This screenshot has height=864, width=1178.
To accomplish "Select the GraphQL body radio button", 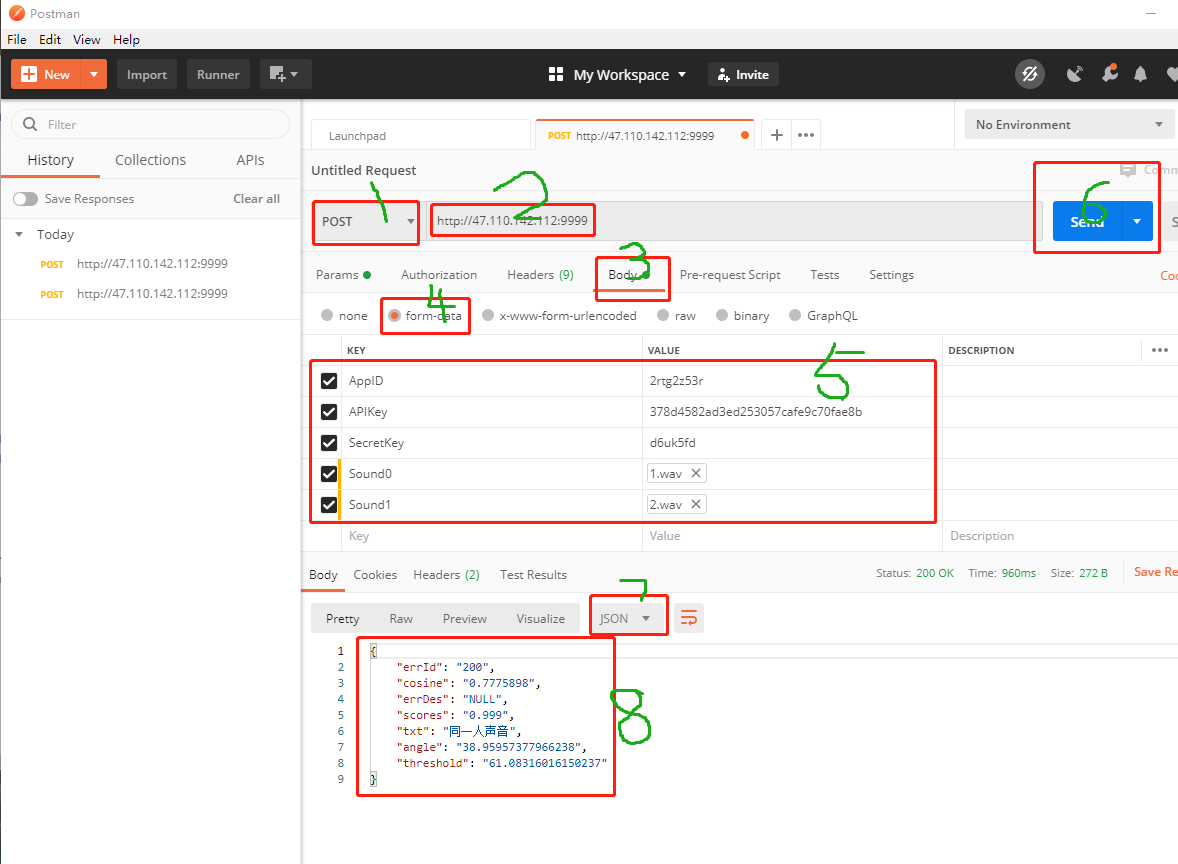I will [795, 316].
